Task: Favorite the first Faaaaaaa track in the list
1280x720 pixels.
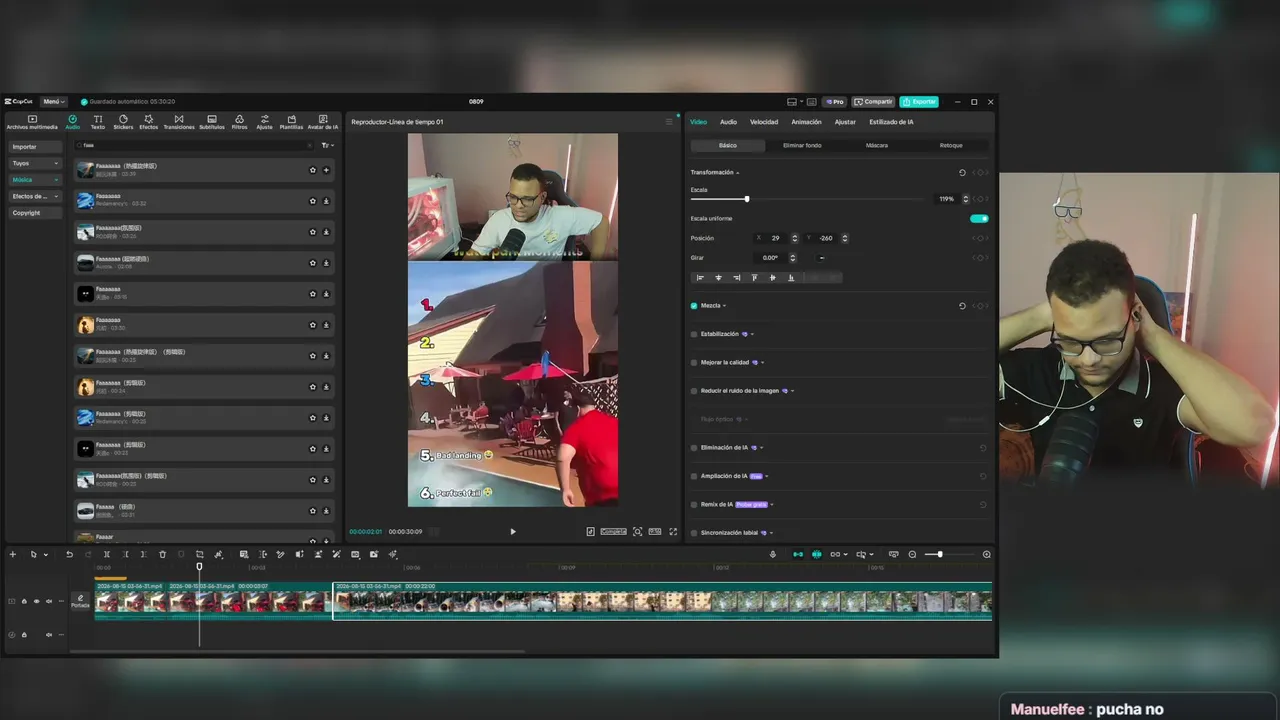Action: click(x=313, y=170)
